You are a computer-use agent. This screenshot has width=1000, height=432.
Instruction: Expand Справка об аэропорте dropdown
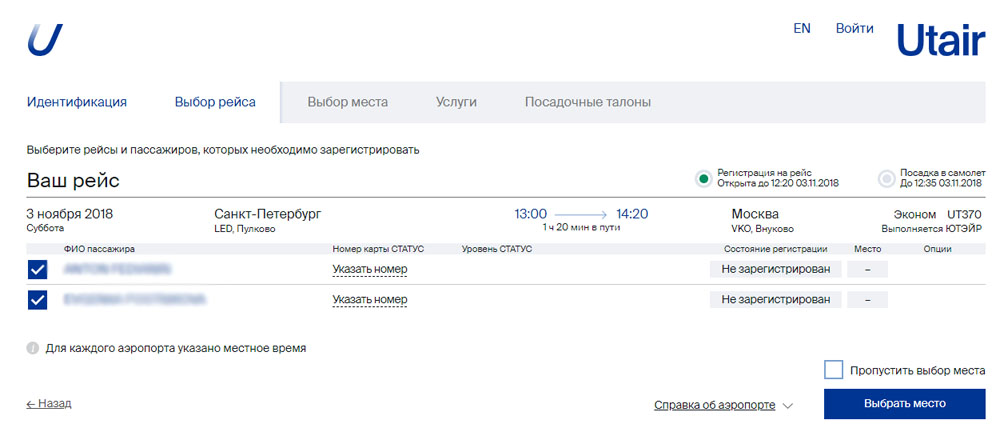(714, 405)
